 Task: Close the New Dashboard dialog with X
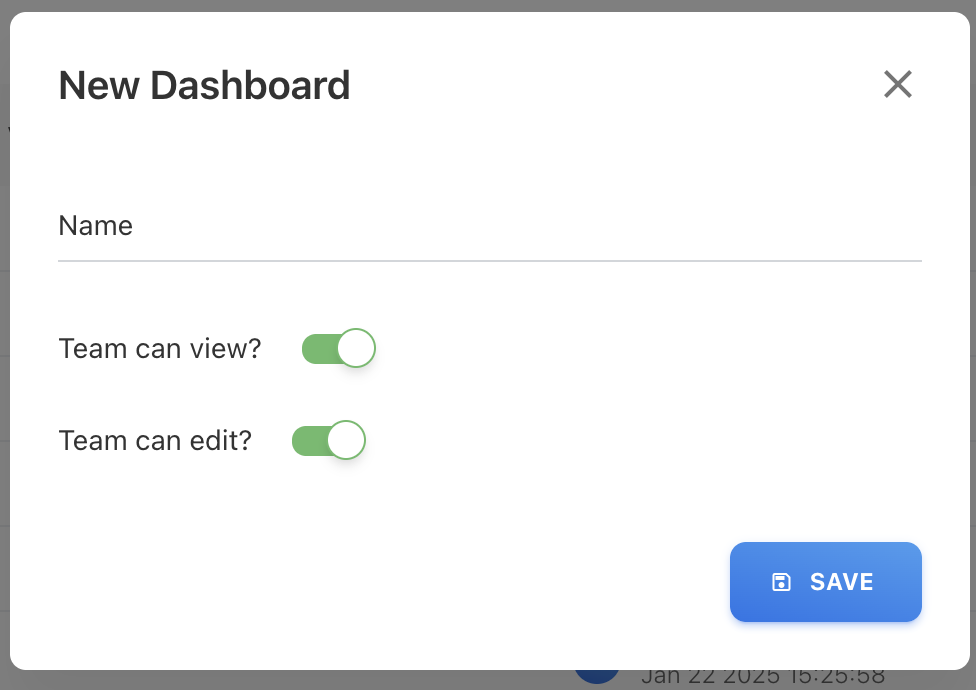coord(898,85)
